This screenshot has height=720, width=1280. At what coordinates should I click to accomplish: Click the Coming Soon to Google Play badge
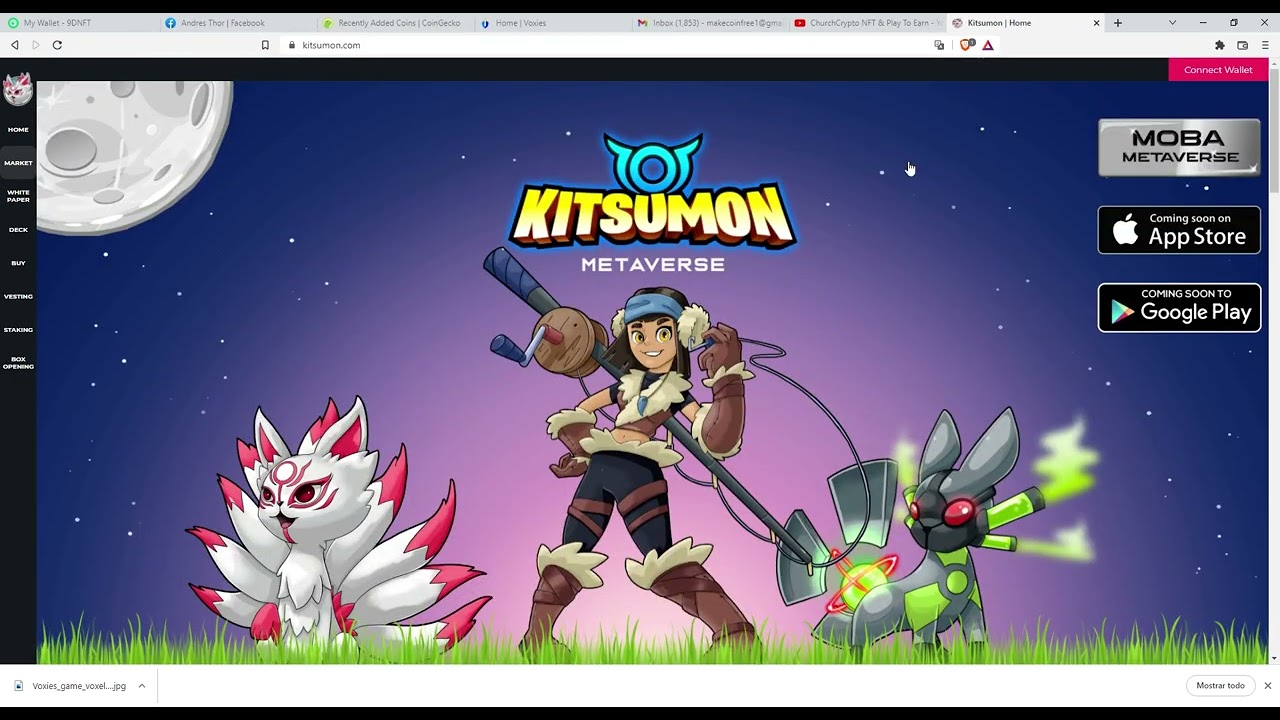pos(1180,307)
